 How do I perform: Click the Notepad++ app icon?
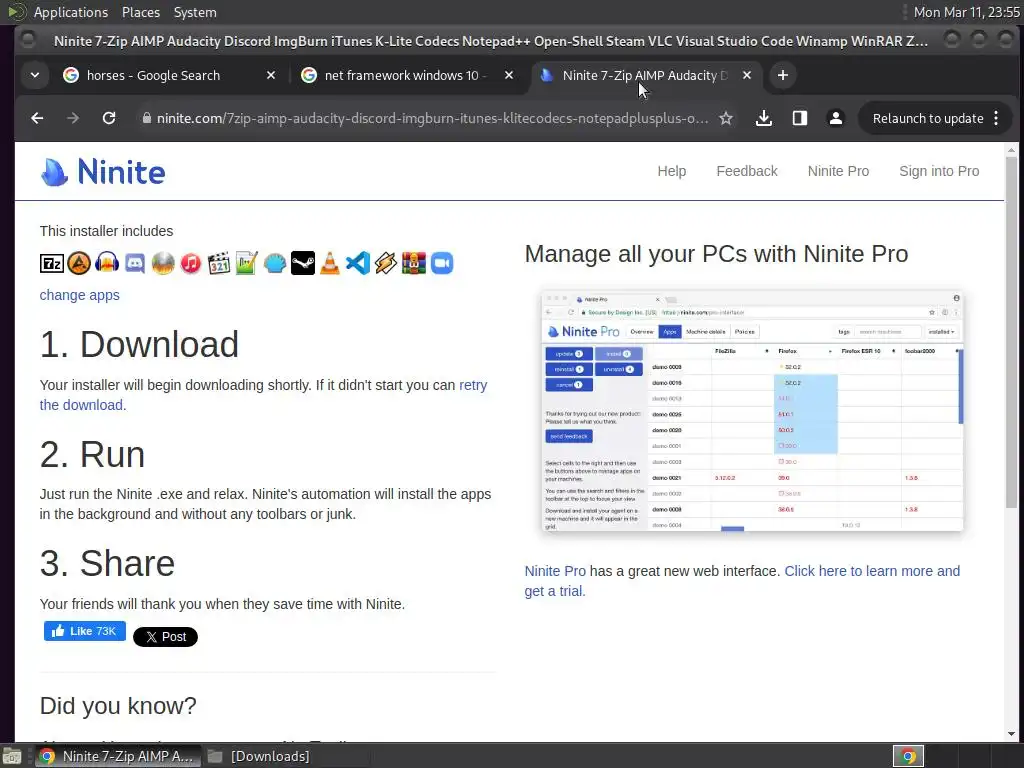tap(247, 263)
